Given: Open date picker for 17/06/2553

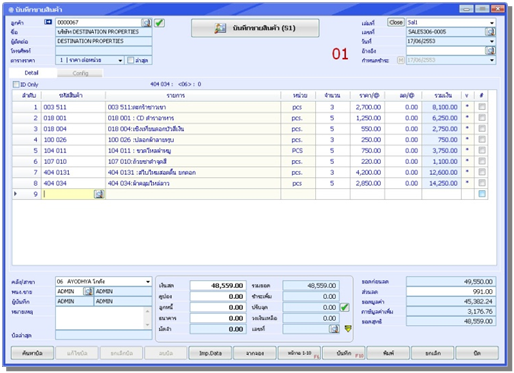Looking at the screenshot, I should click(x=492, y=41).
